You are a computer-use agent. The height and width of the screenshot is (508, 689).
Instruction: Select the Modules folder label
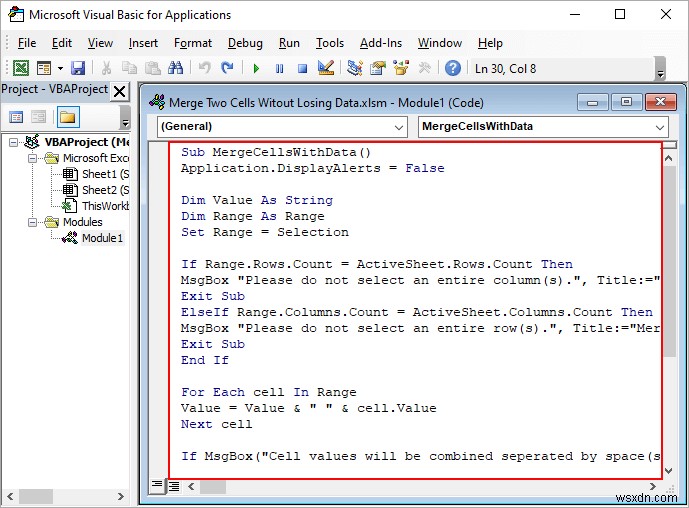83,222
